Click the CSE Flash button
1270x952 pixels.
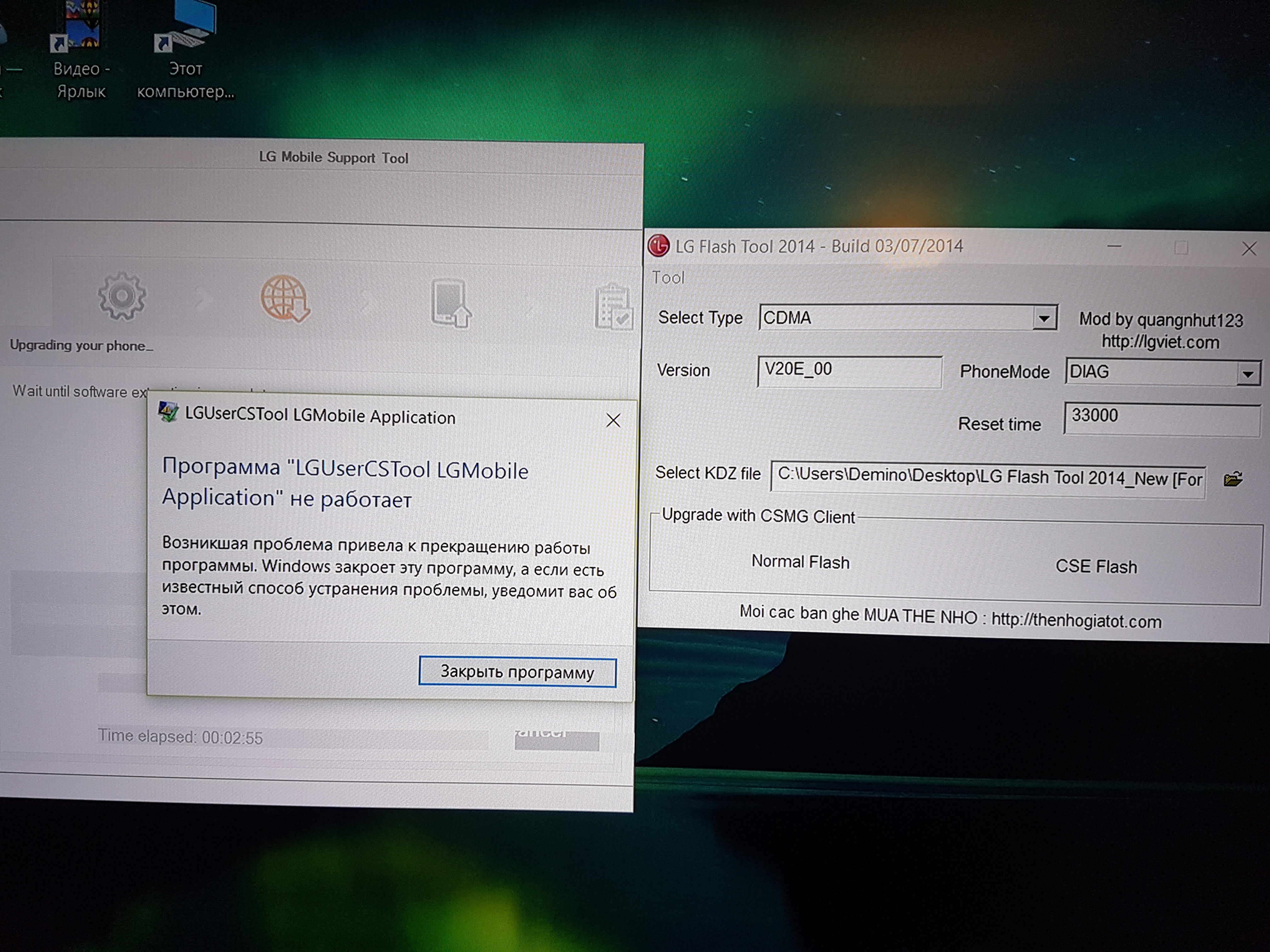point(1096,566)
